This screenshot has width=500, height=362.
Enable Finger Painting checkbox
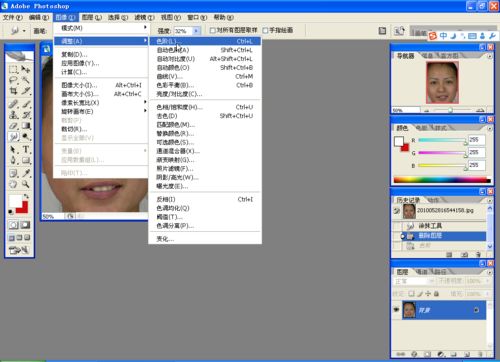[x=265, y=30]
